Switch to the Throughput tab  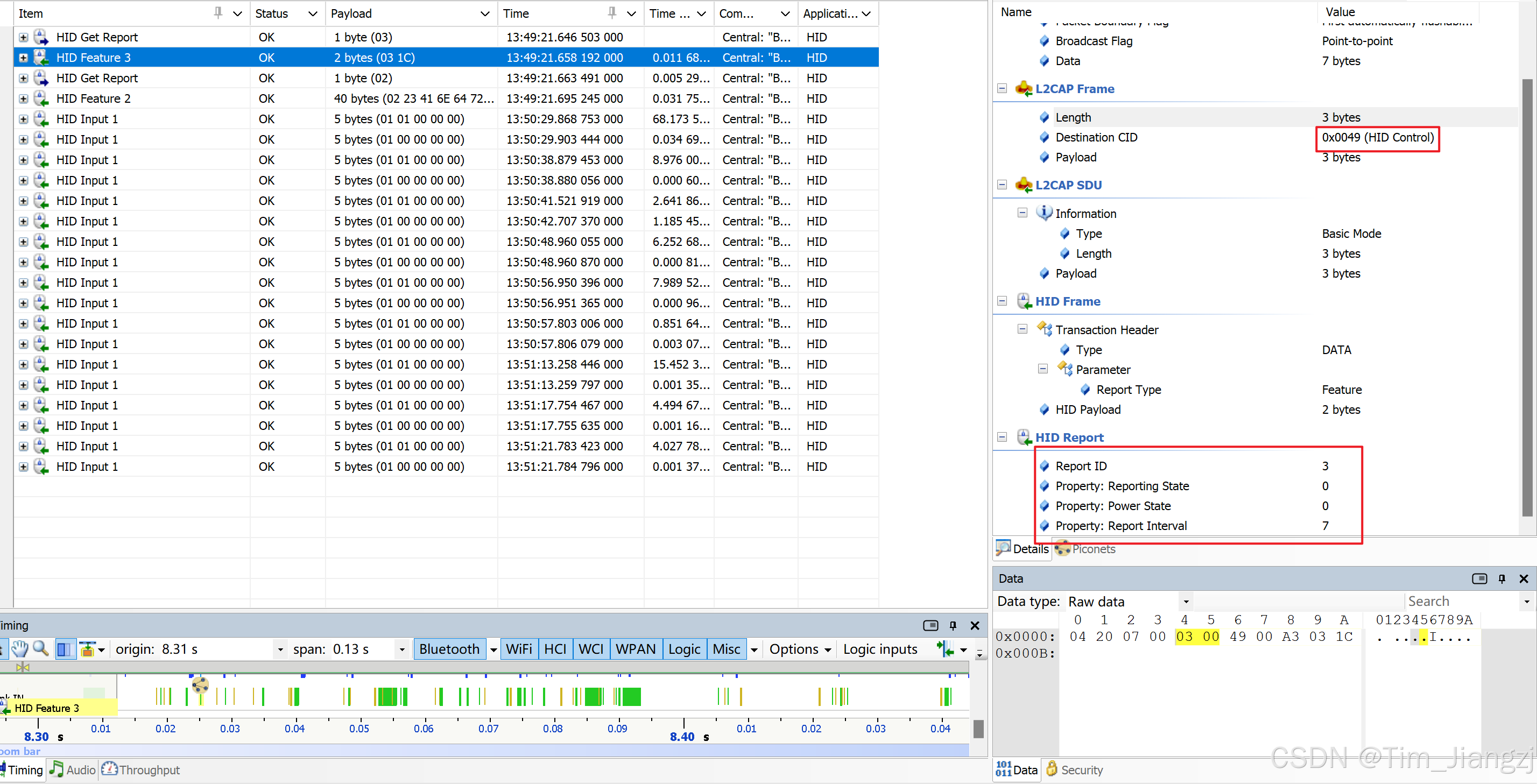point(141,769)
